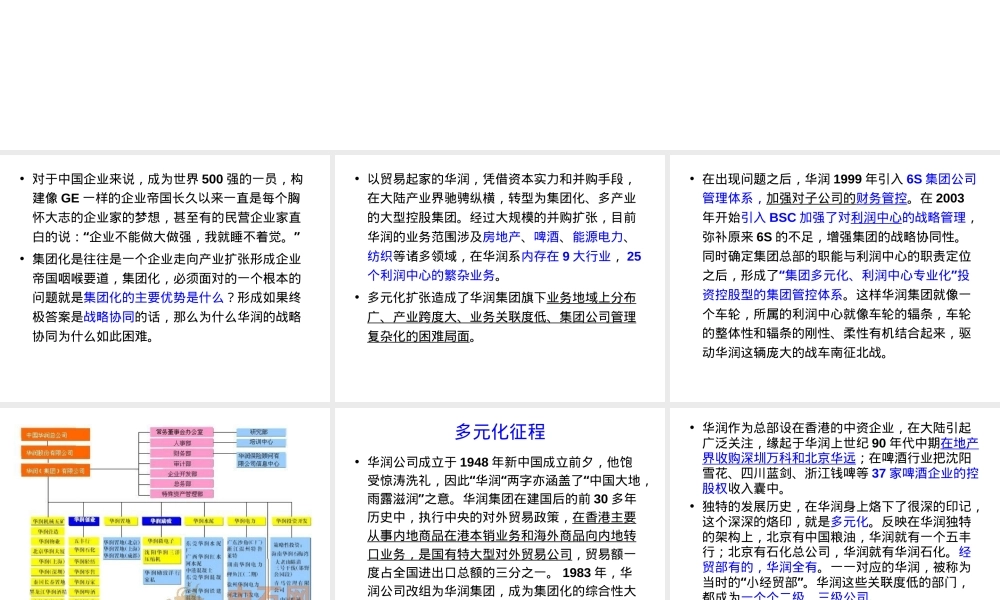The width and height of the screenshot is (1000, 600).
Task: Open the 多元化征程 slide
Action: [499, 504]
